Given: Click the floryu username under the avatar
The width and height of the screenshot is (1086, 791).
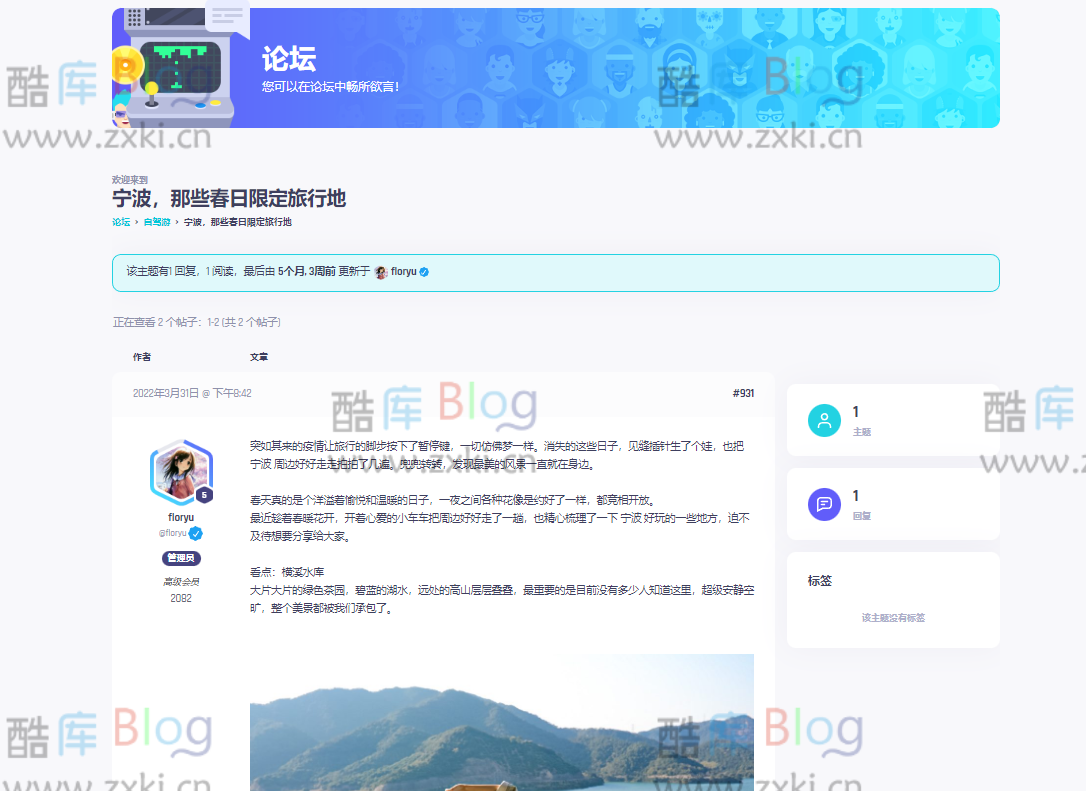Looking at the screenshot, I should [x=181, y=517].
